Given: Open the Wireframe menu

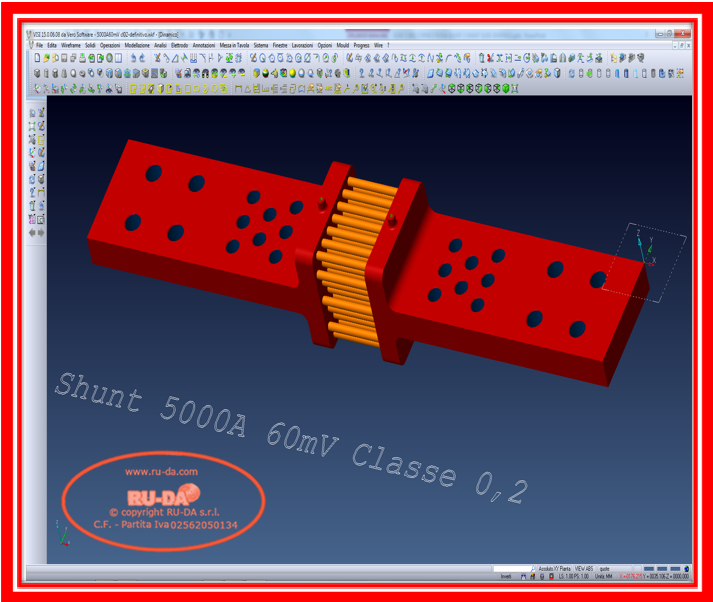Looking at the screenshot, I should (70, 45).
